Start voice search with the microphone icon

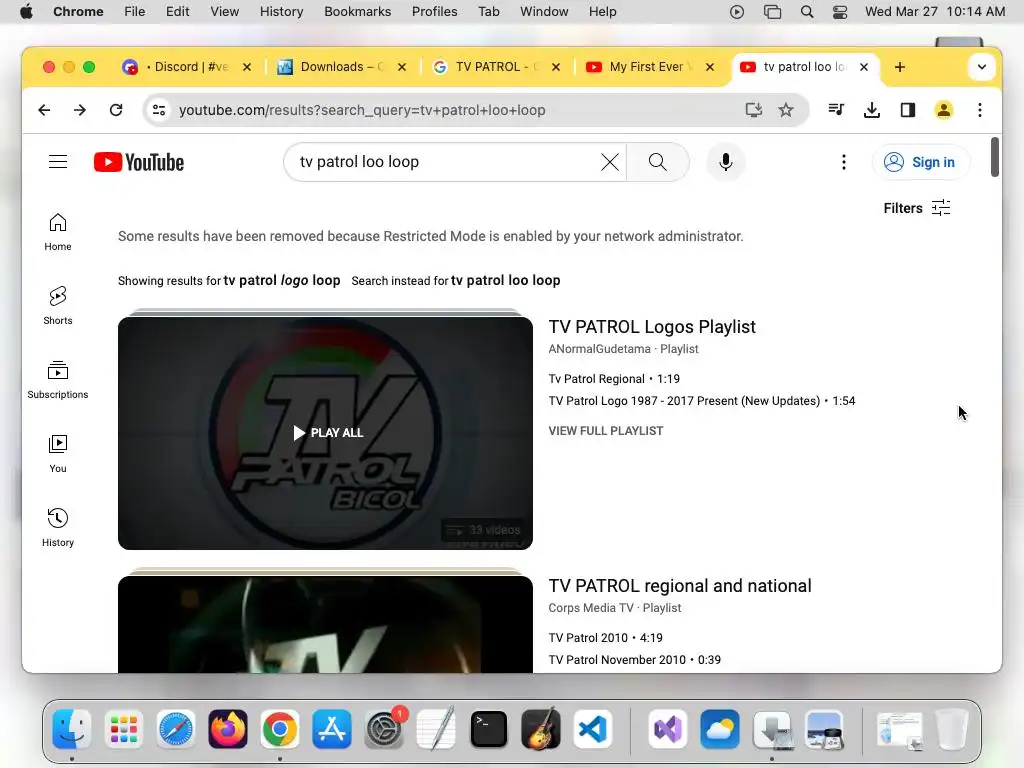pyautogui.click(x=726, y=162)
